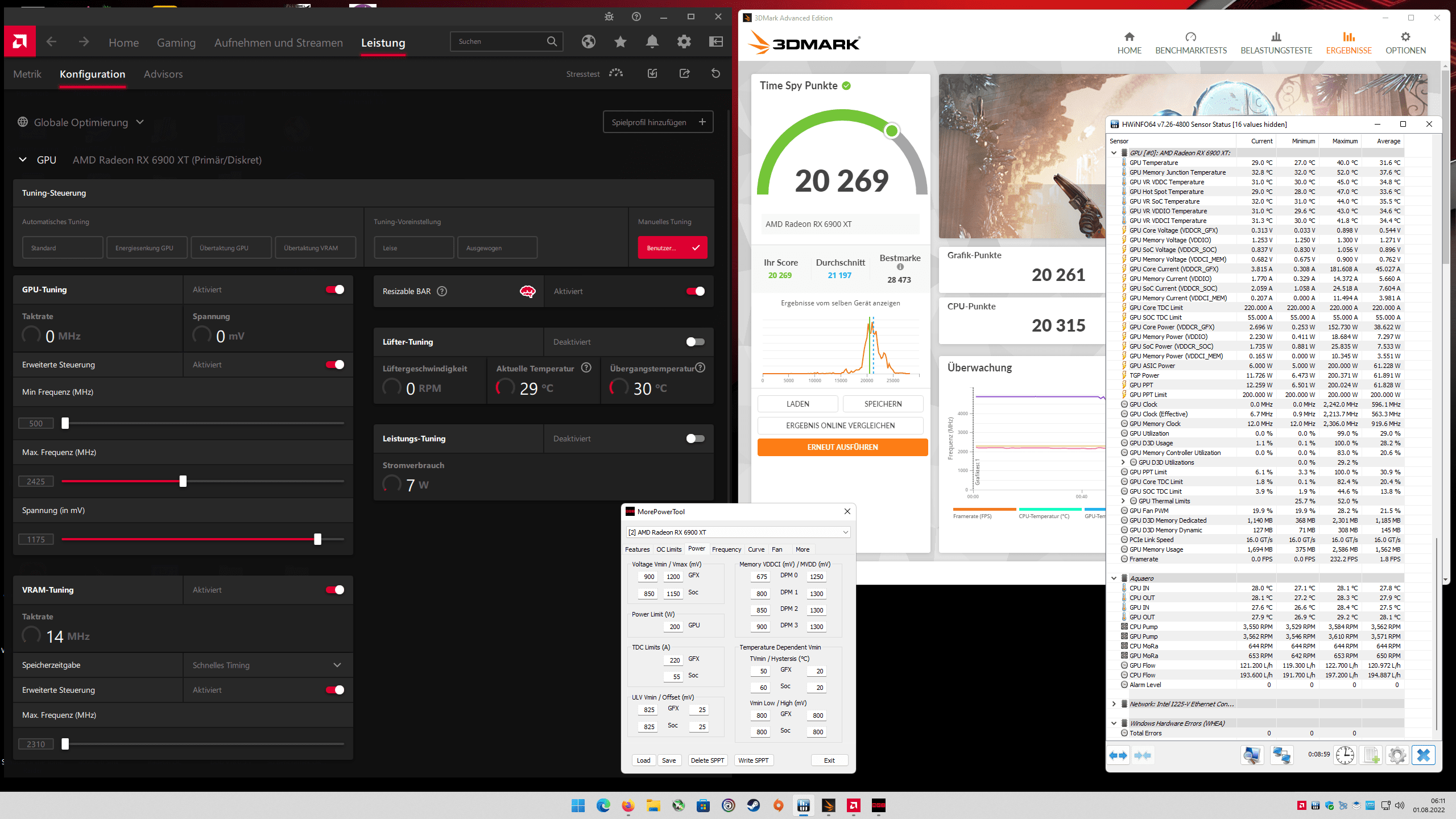Screen dimensions: 1456x819
Task: Click the Write SPPT button
Action: point(753,760)
